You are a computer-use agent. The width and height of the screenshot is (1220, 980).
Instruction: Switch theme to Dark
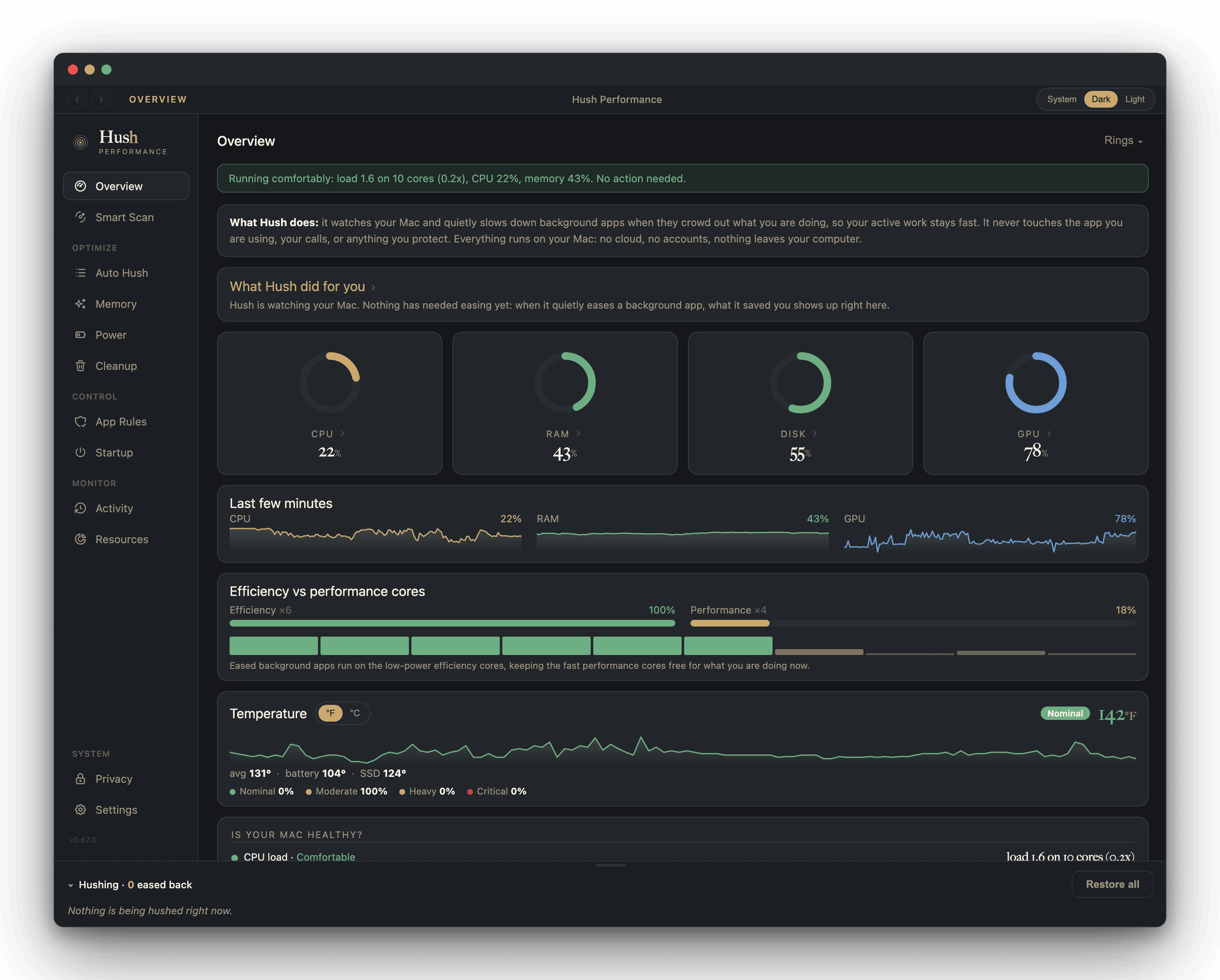click(1101, 99)
